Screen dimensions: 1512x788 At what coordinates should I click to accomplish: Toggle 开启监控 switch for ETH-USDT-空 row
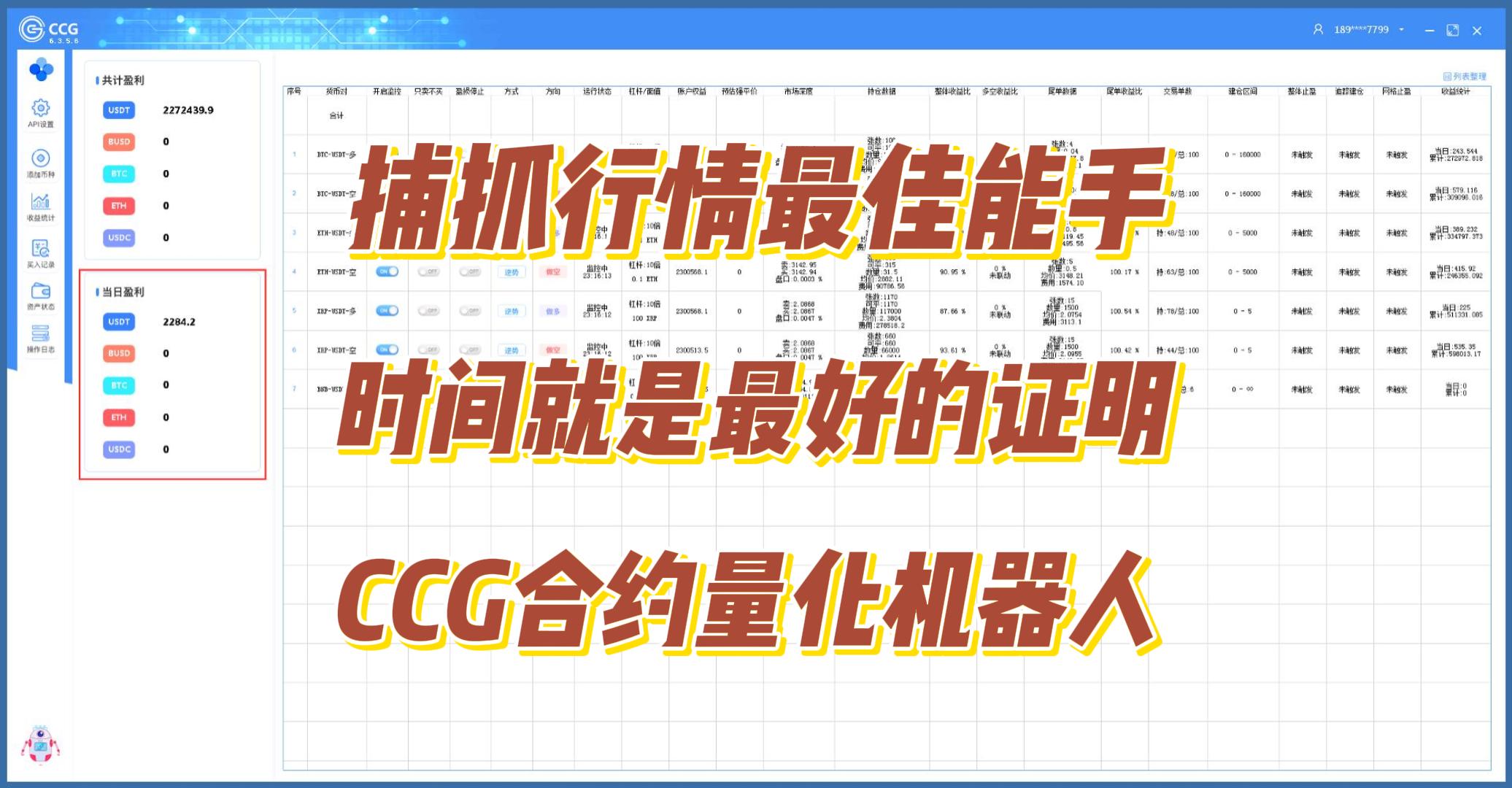point(387,271)
